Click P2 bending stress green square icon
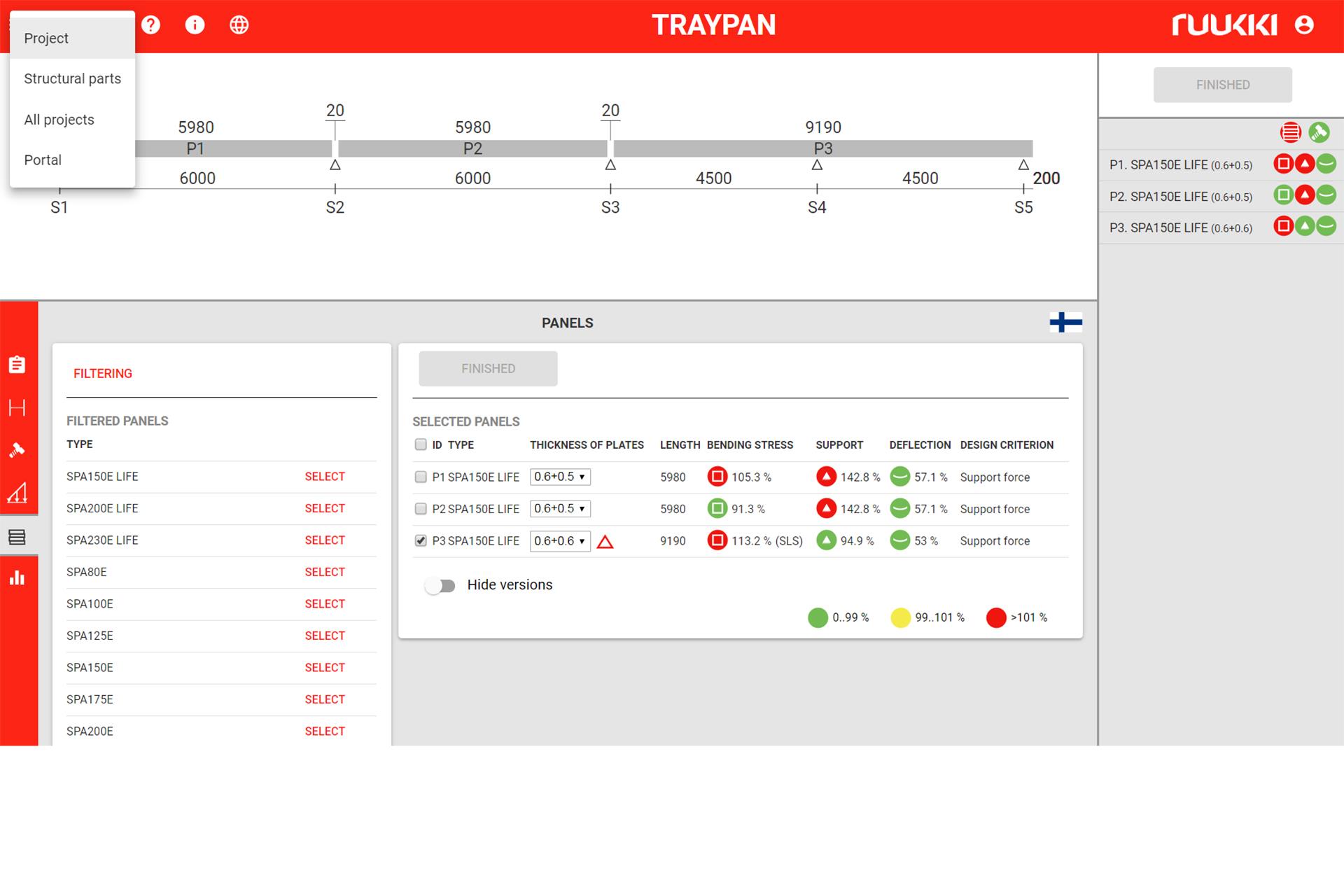The height and width of the screenshot is (896, 1344). click(717, 509)
